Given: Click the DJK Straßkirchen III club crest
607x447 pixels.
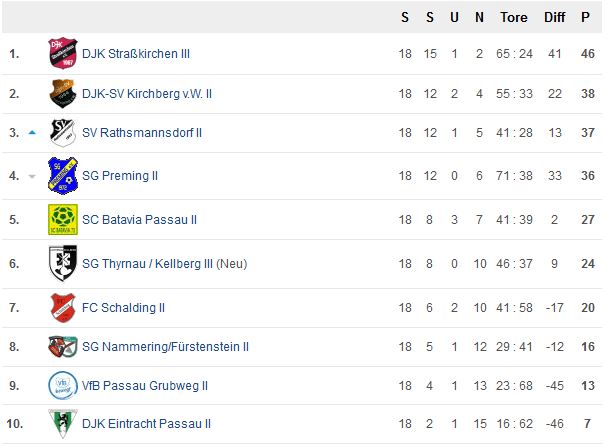Looking at the screenshot, I should [63, 53].
